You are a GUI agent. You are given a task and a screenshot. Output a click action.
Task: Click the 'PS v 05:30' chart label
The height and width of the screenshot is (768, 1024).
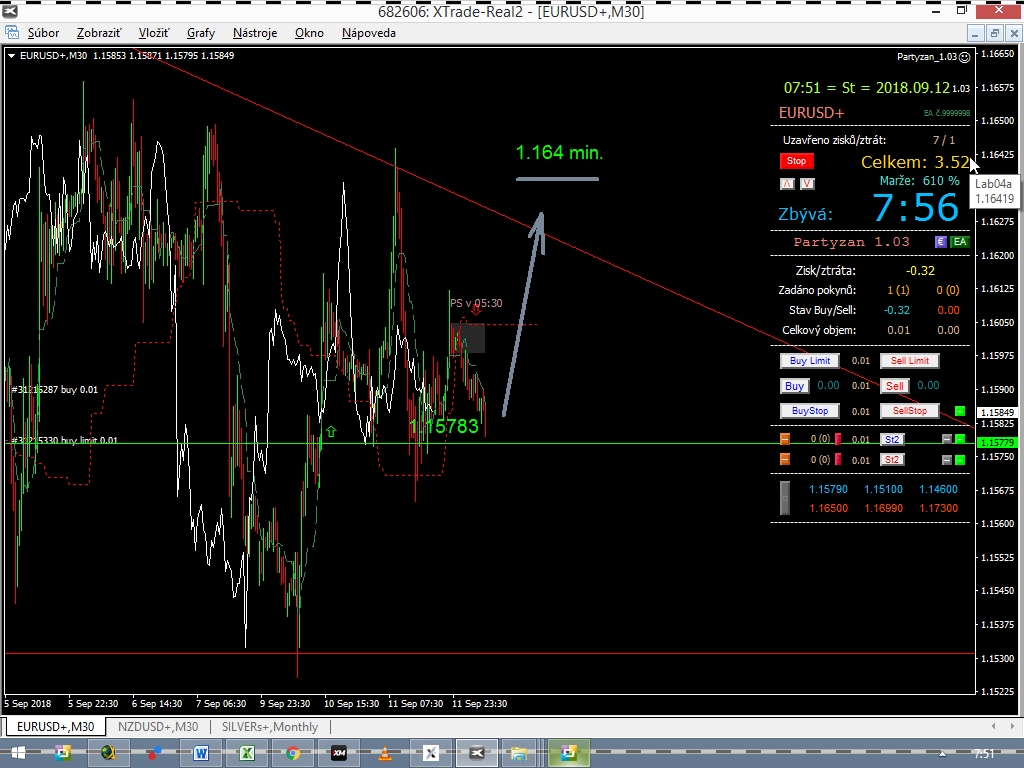(x=476, y=303)
